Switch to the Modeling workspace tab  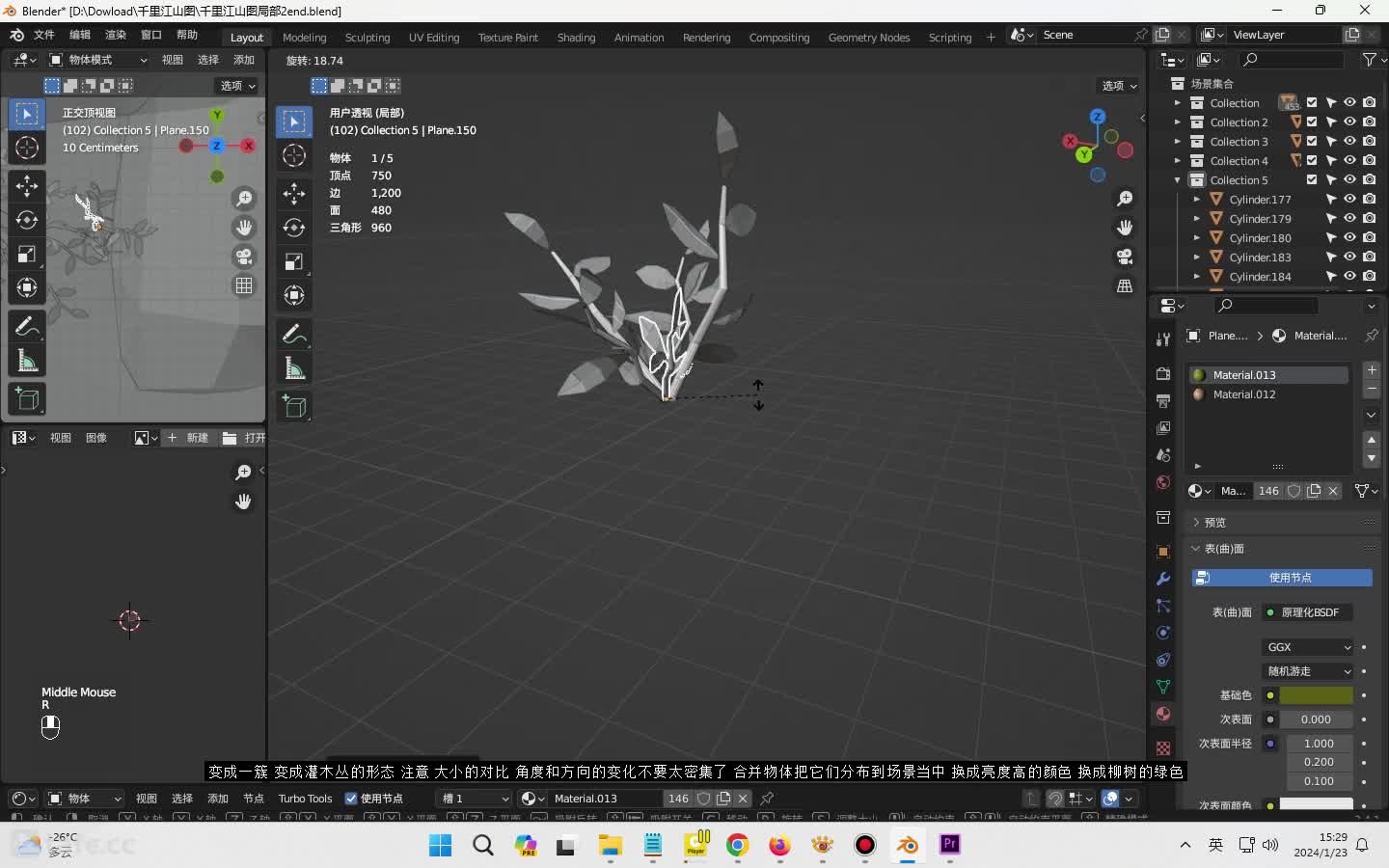click(305, 38)
